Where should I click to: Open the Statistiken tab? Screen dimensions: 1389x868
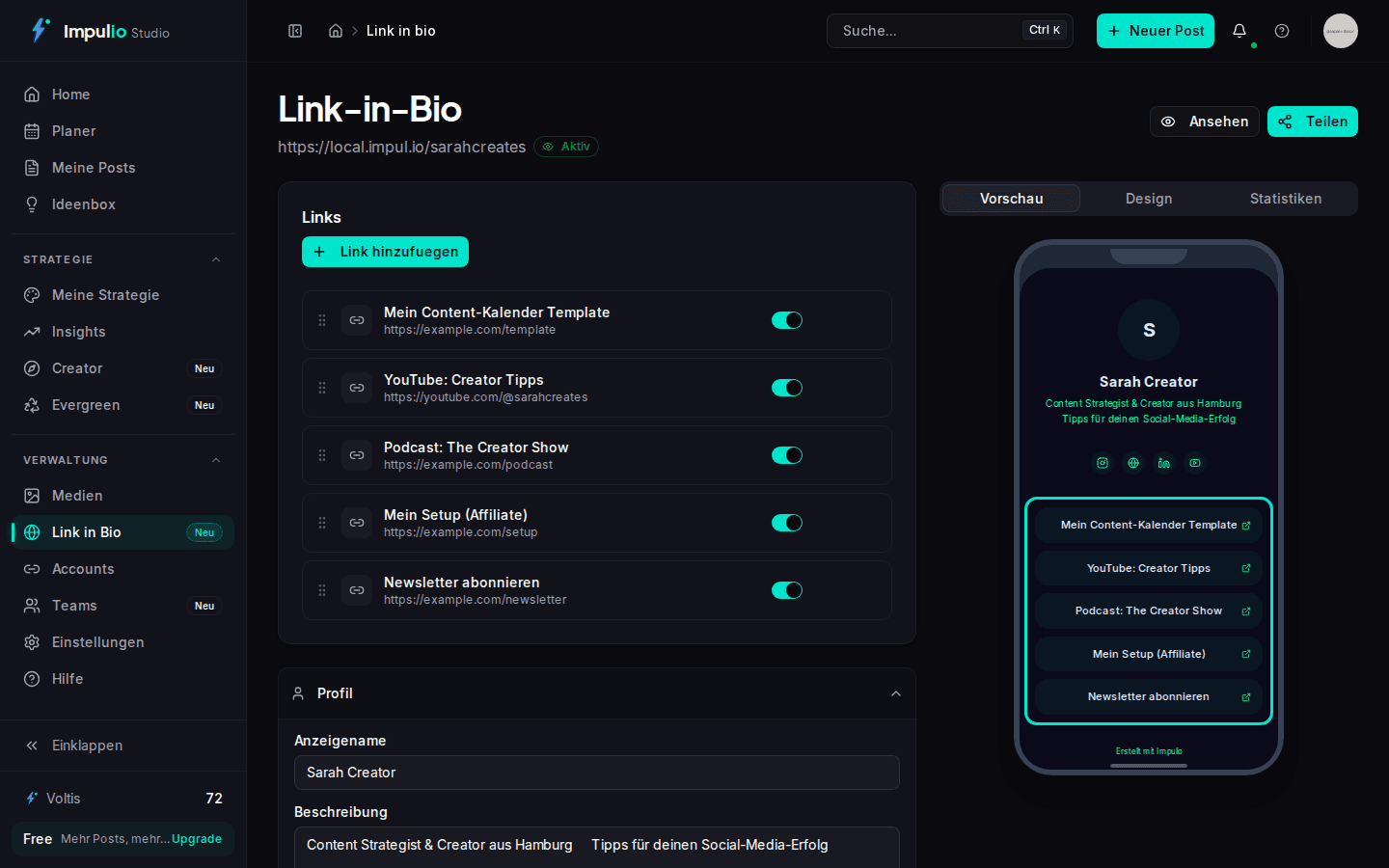click(x=1286, y=199)
